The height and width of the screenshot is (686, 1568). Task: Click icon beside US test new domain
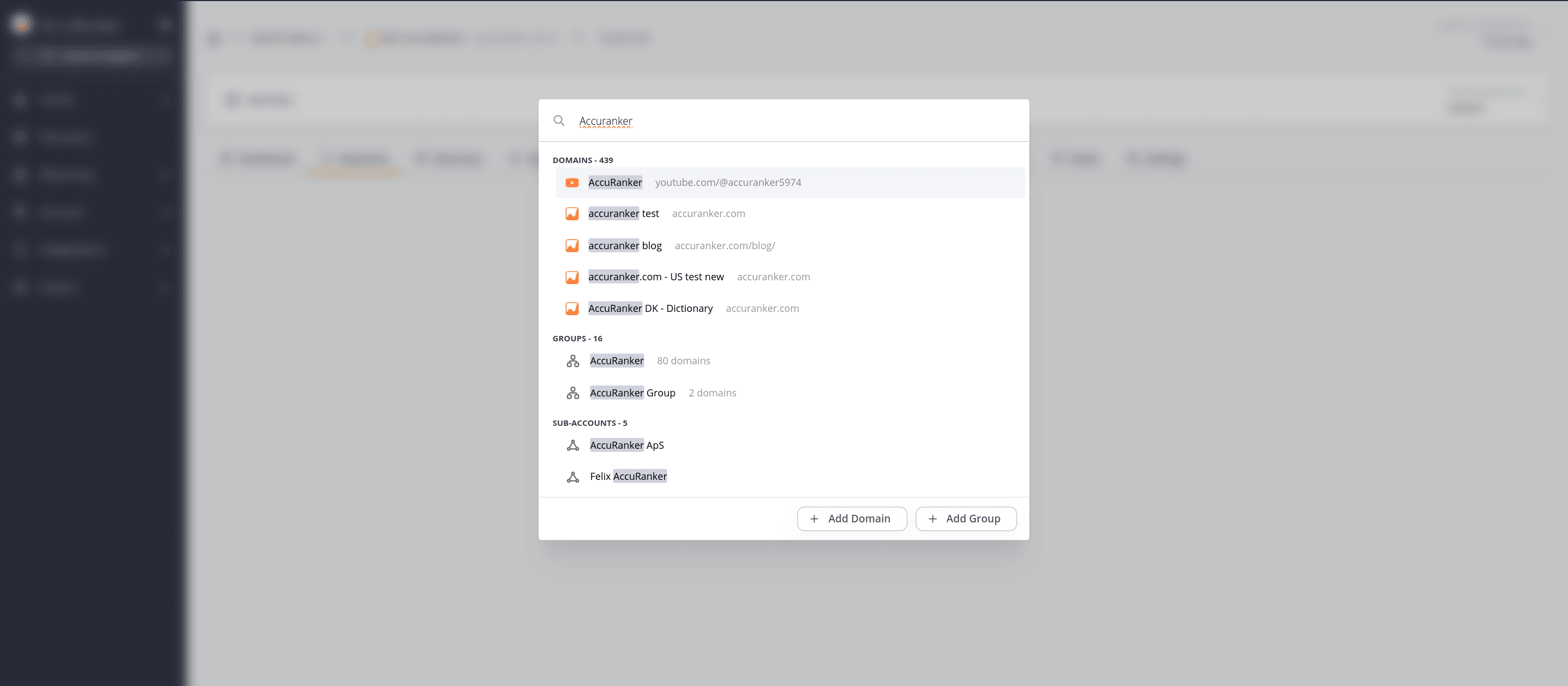(572, 278)
